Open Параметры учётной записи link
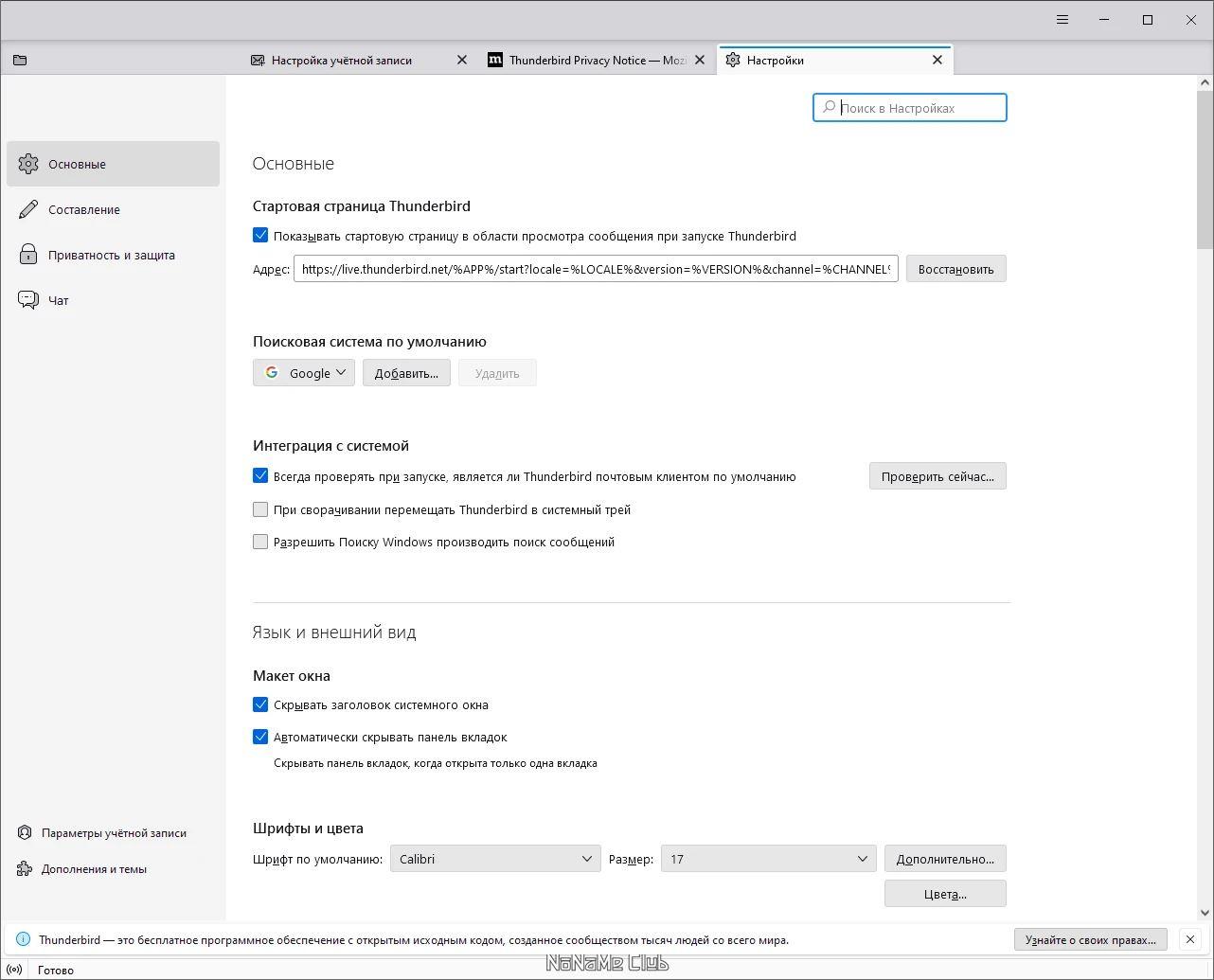Viewport: 1214px width, 980px height. click(114, 833)
